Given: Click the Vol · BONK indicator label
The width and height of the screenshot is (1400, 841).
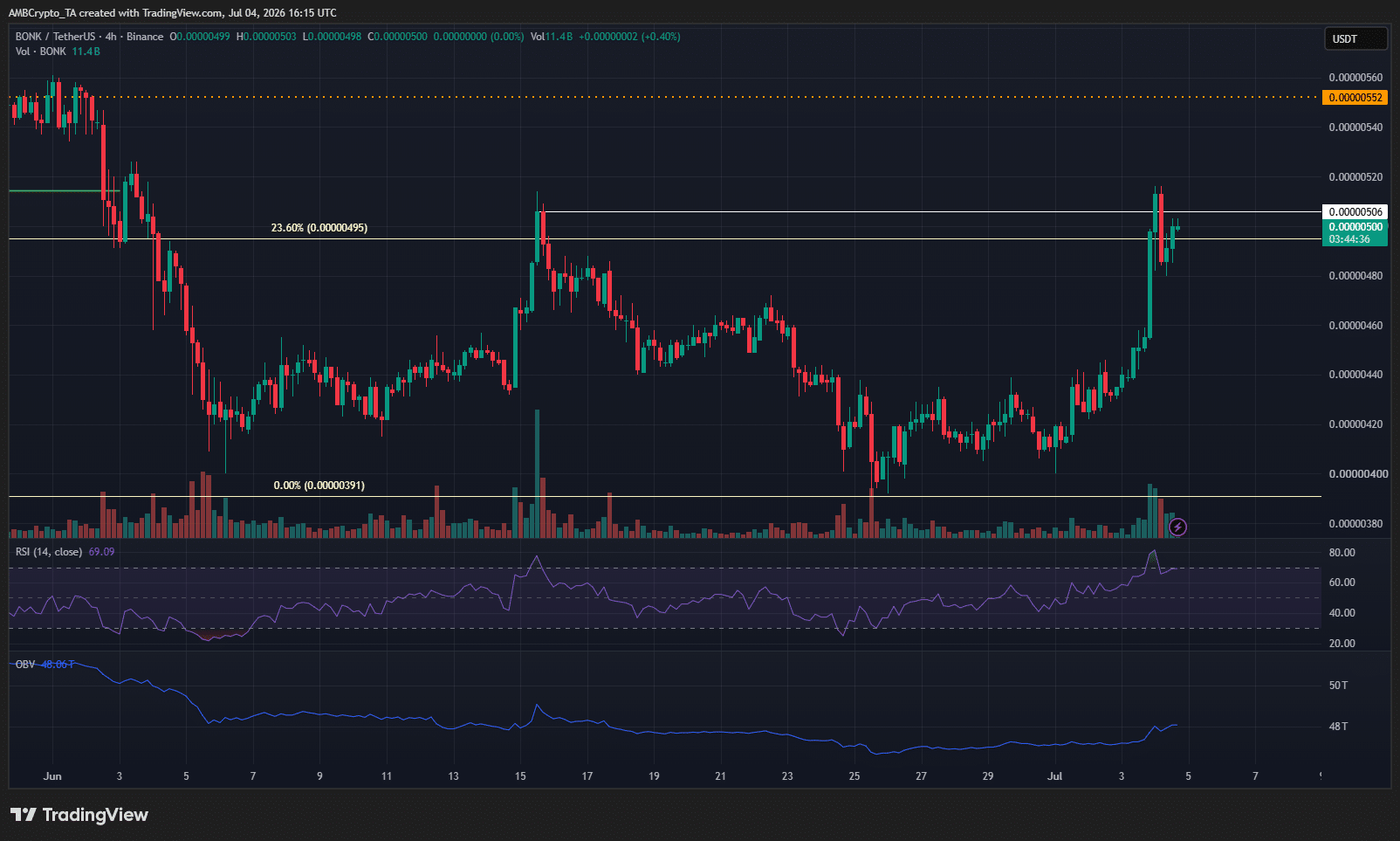Looking at the screenshot, I should click(41, 52).
